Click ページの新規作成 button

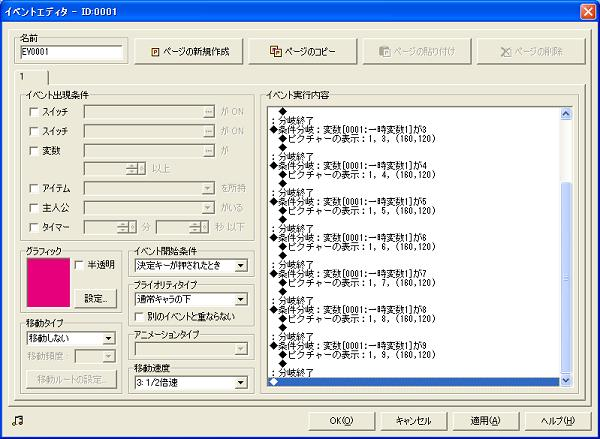point(189,51)
